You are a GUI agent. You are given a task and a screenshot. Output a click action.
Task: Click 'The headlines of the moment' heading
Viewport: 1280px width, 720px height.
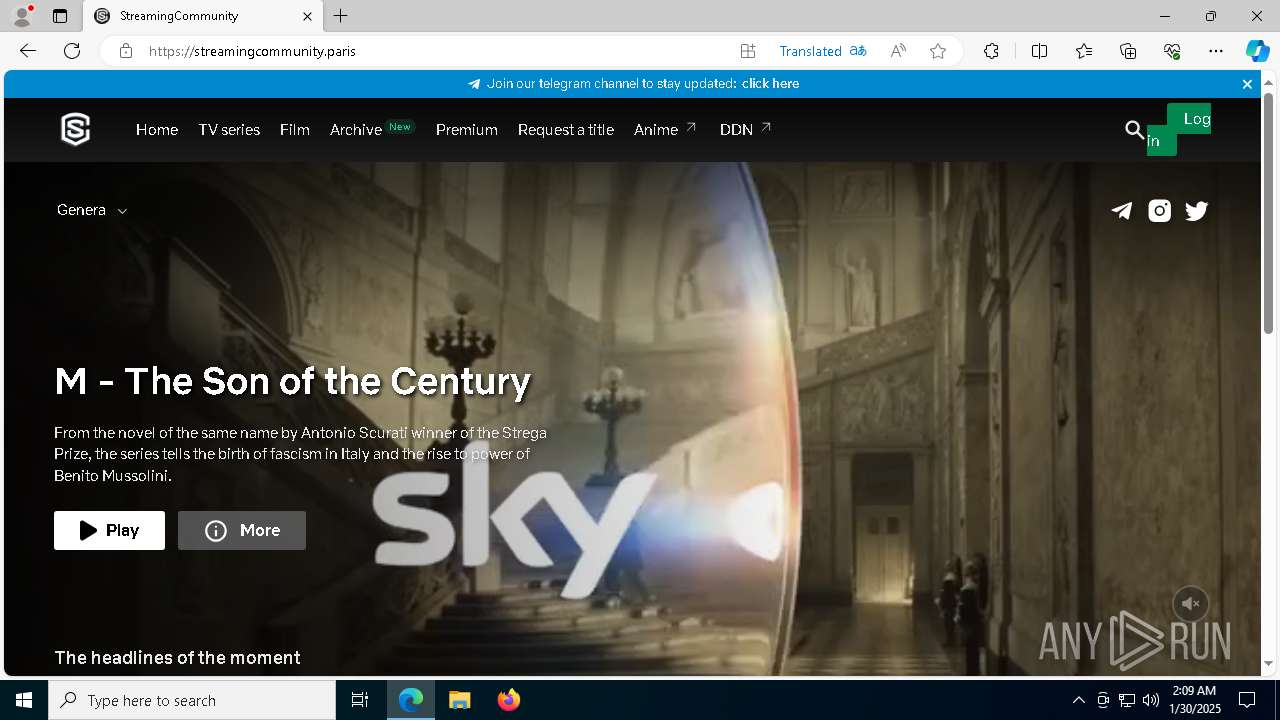point(177,658)
